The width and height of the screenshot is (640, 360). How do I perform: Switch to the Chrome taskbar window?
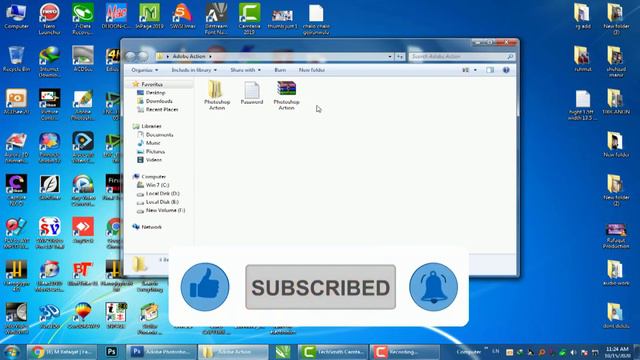tap(62, 352)
